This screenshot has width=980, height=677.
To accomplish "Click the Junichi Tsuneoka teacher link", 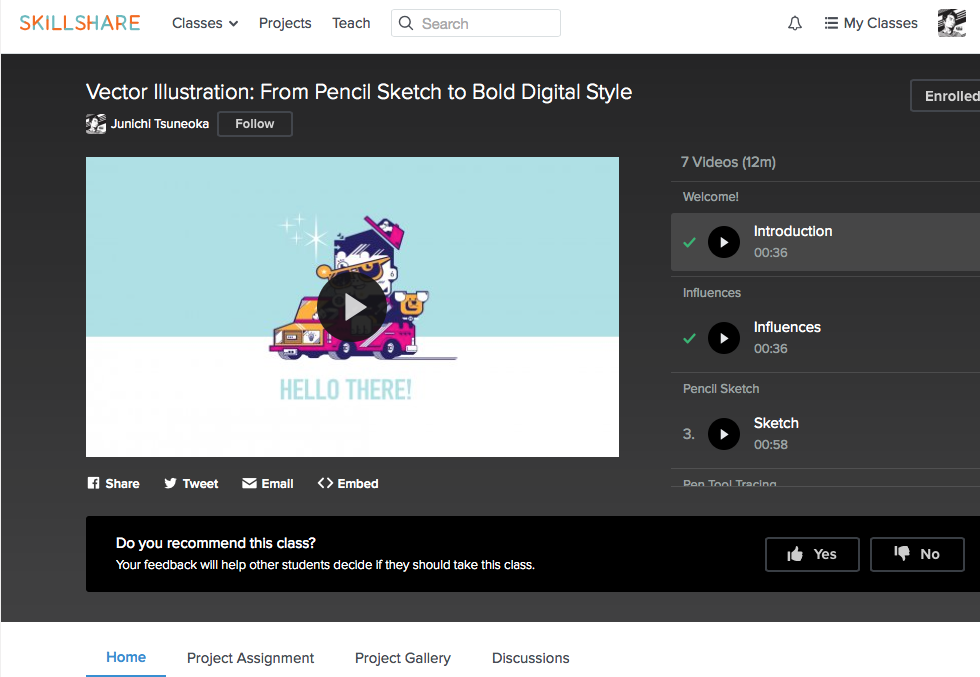I will point(160,124).
